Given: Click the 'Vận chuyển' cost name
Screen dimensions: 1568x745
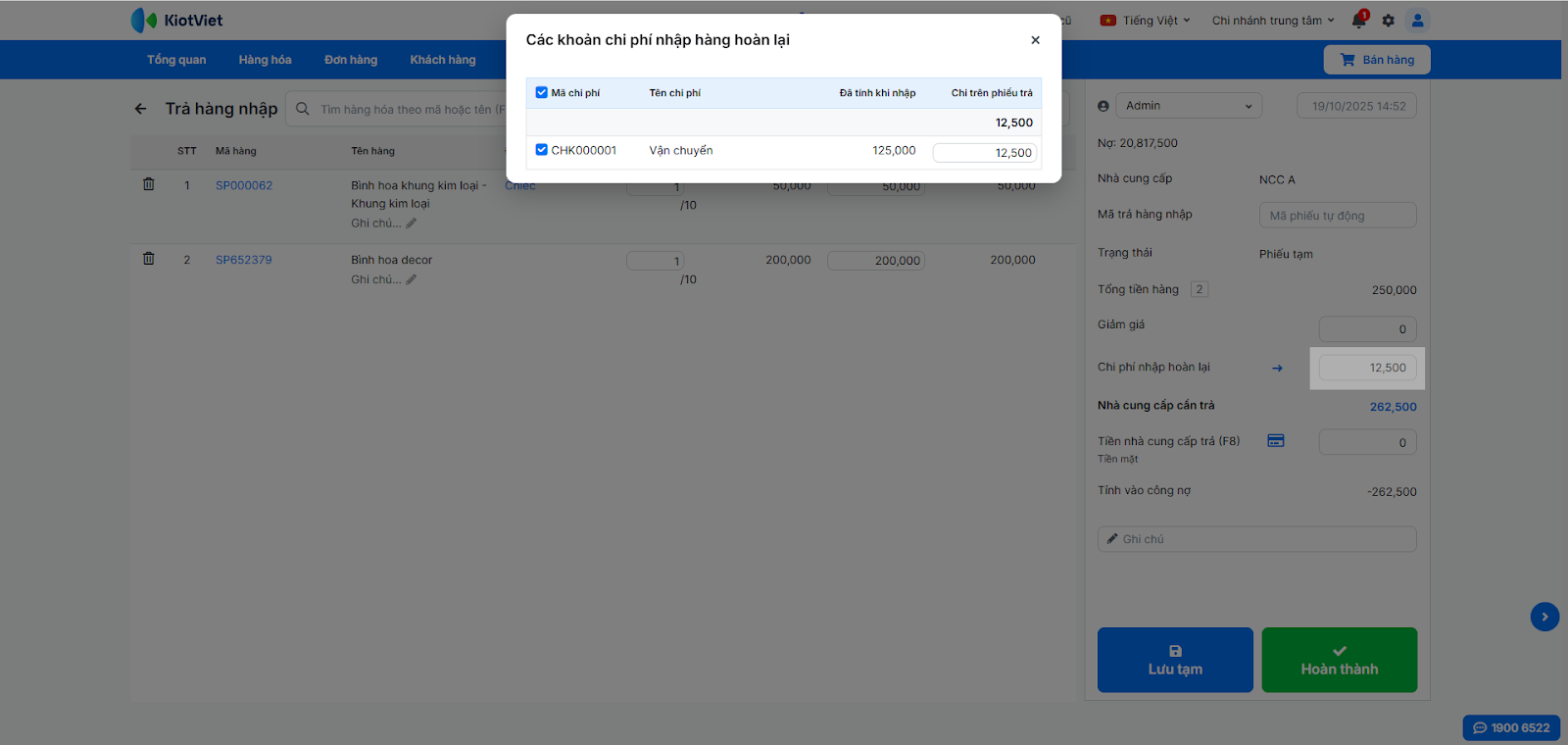Looking at the screenshot, I should [681, 151].
